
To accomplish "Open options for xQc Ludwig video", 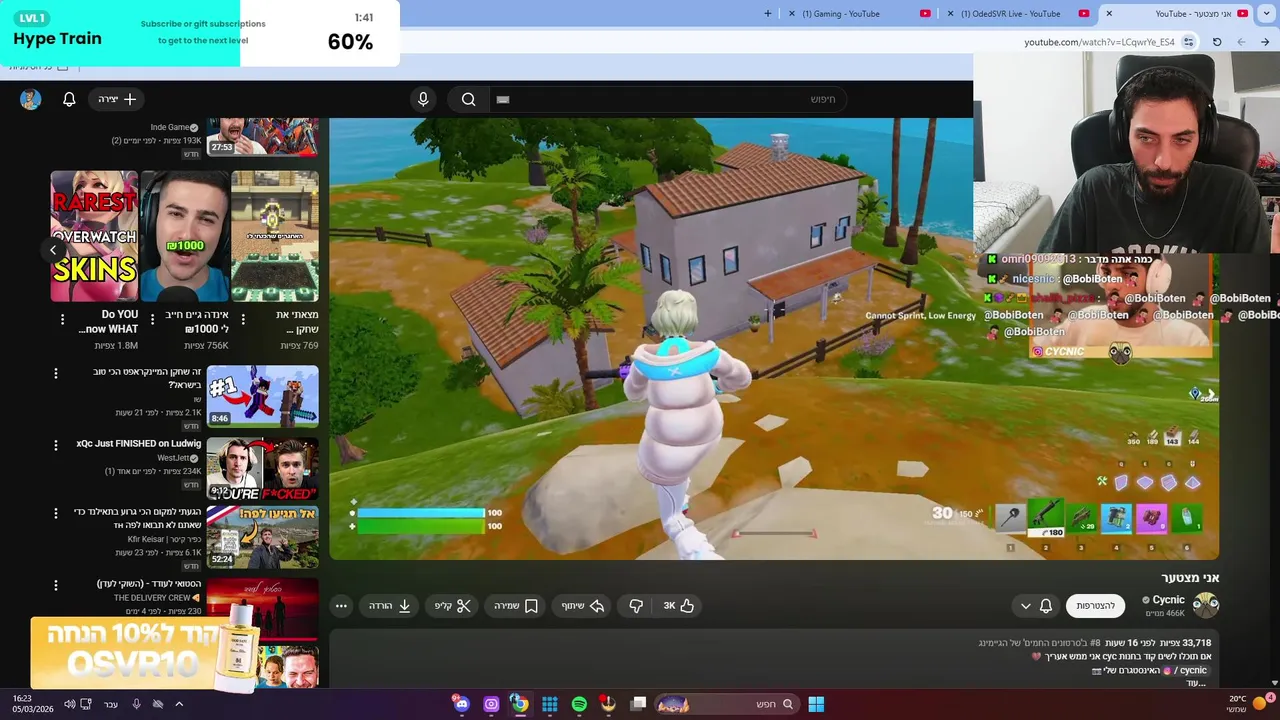I will coord(56,445).
